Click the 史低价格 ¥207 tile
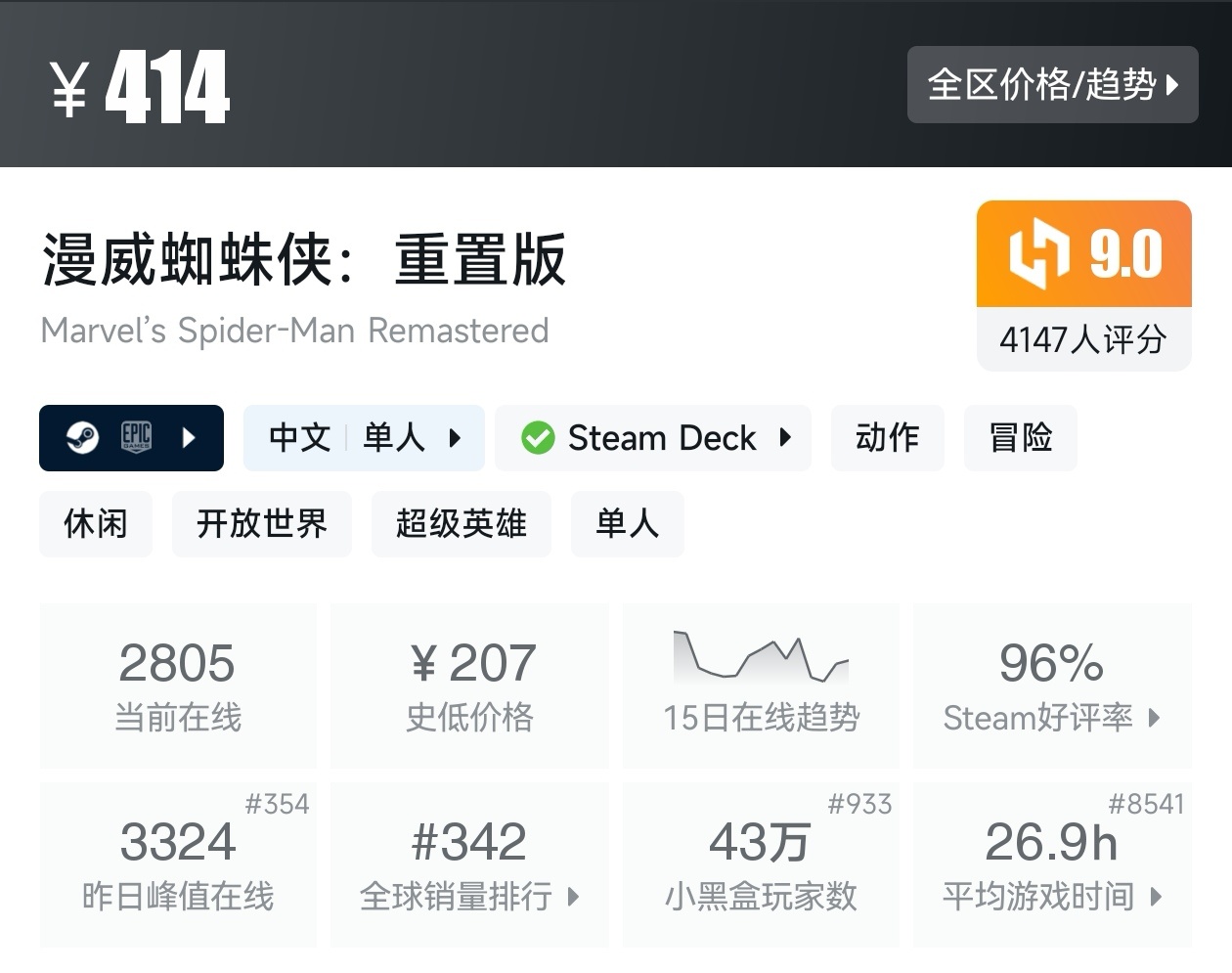1232x973 pixels. point(469,685)
